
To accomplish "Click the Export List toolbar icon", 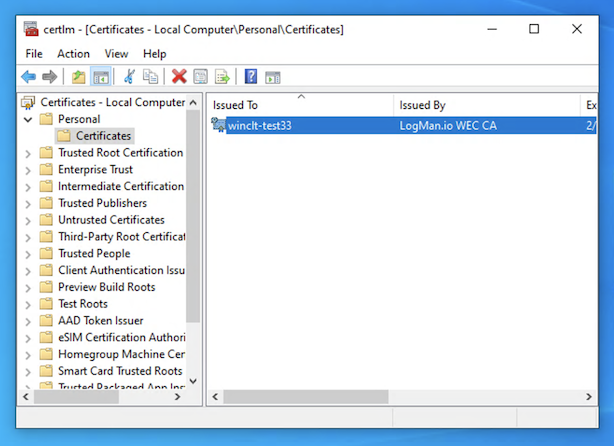I will point(222,77).
